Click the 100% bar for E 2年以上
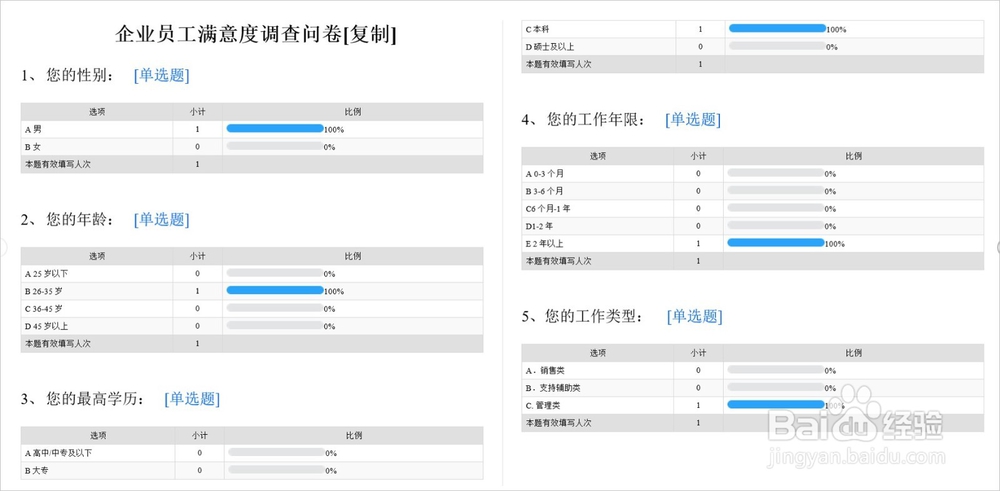The image size is (1000, 491). (776, 243)
